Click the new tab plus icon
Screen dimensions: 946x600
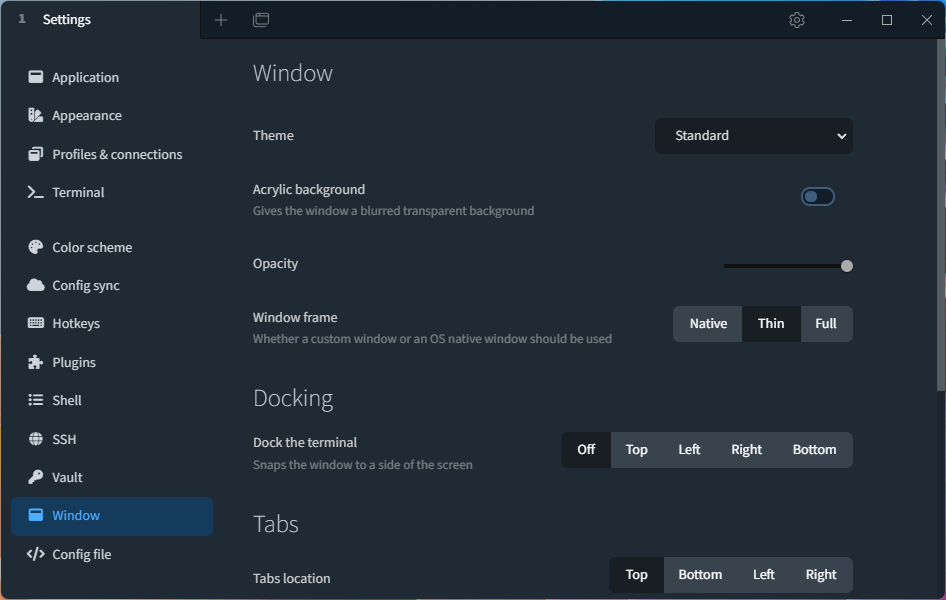pos(221,20)
